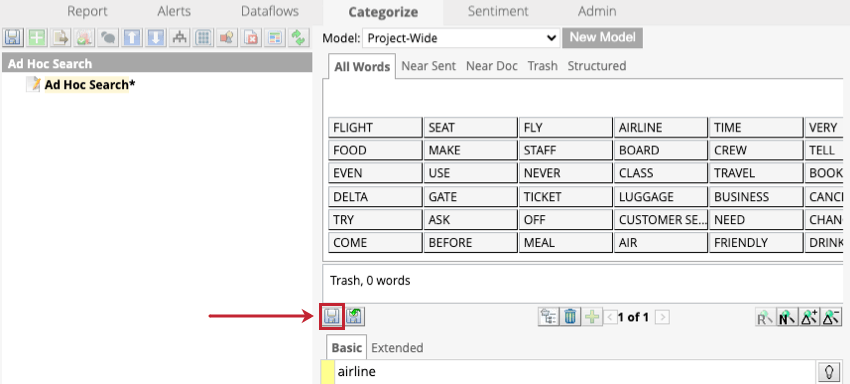This screenshot has width=850, height=384.
Task: Click the green refresh arrows icon
Action: click(x=298, y=38)
